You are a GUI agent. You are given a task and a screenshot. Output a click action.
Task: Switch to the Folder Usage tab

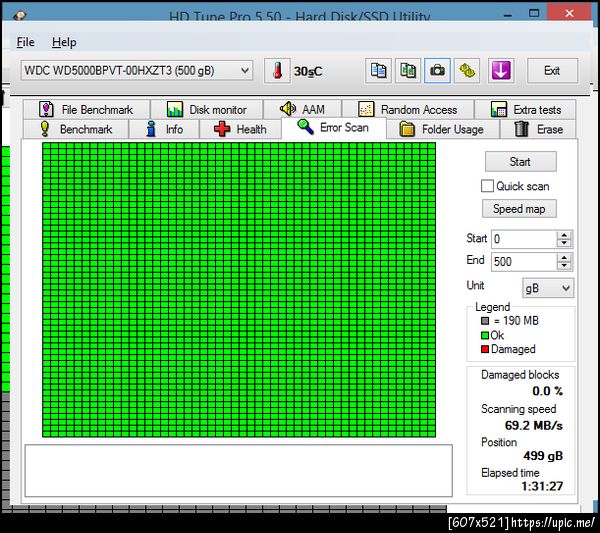click(x=443, y=129)
